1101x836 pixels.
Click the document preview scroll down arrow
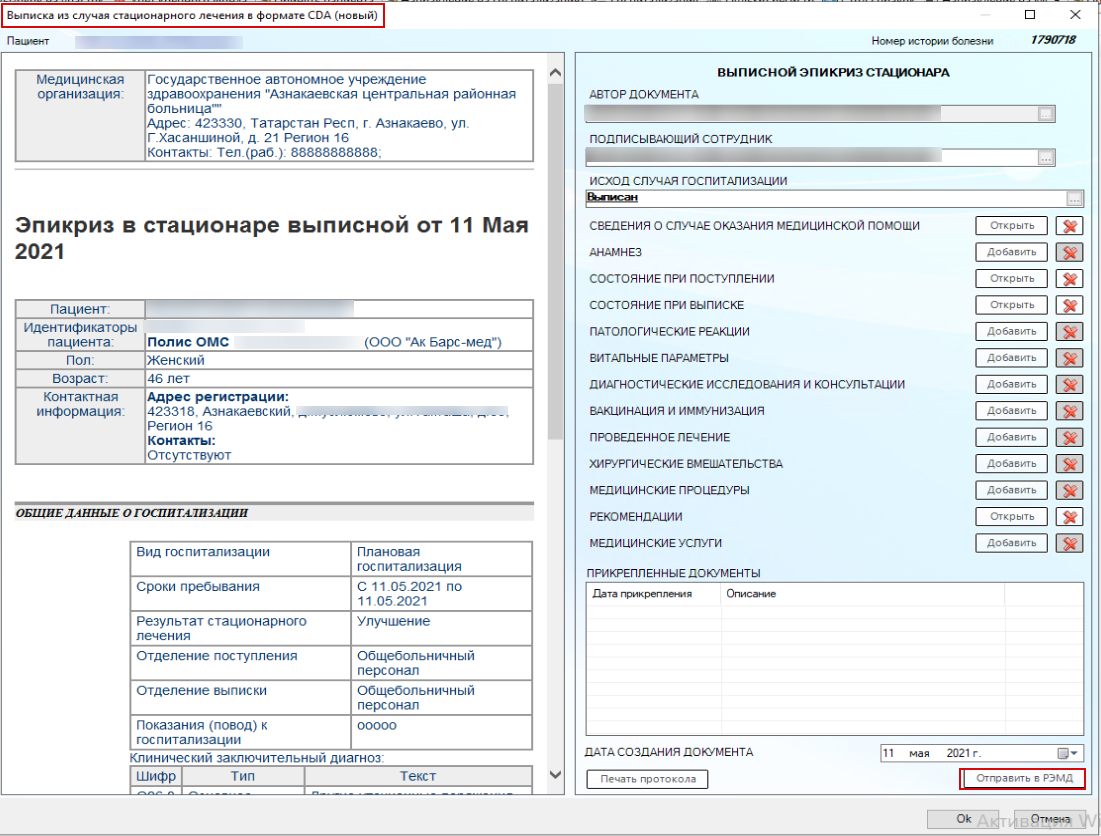coord(555,775)
